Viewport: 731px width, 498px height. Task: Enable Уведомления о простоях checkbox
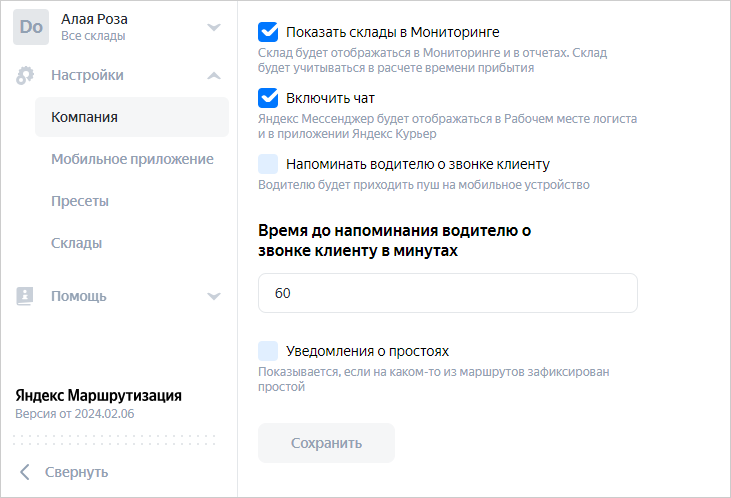click(268, 351)
